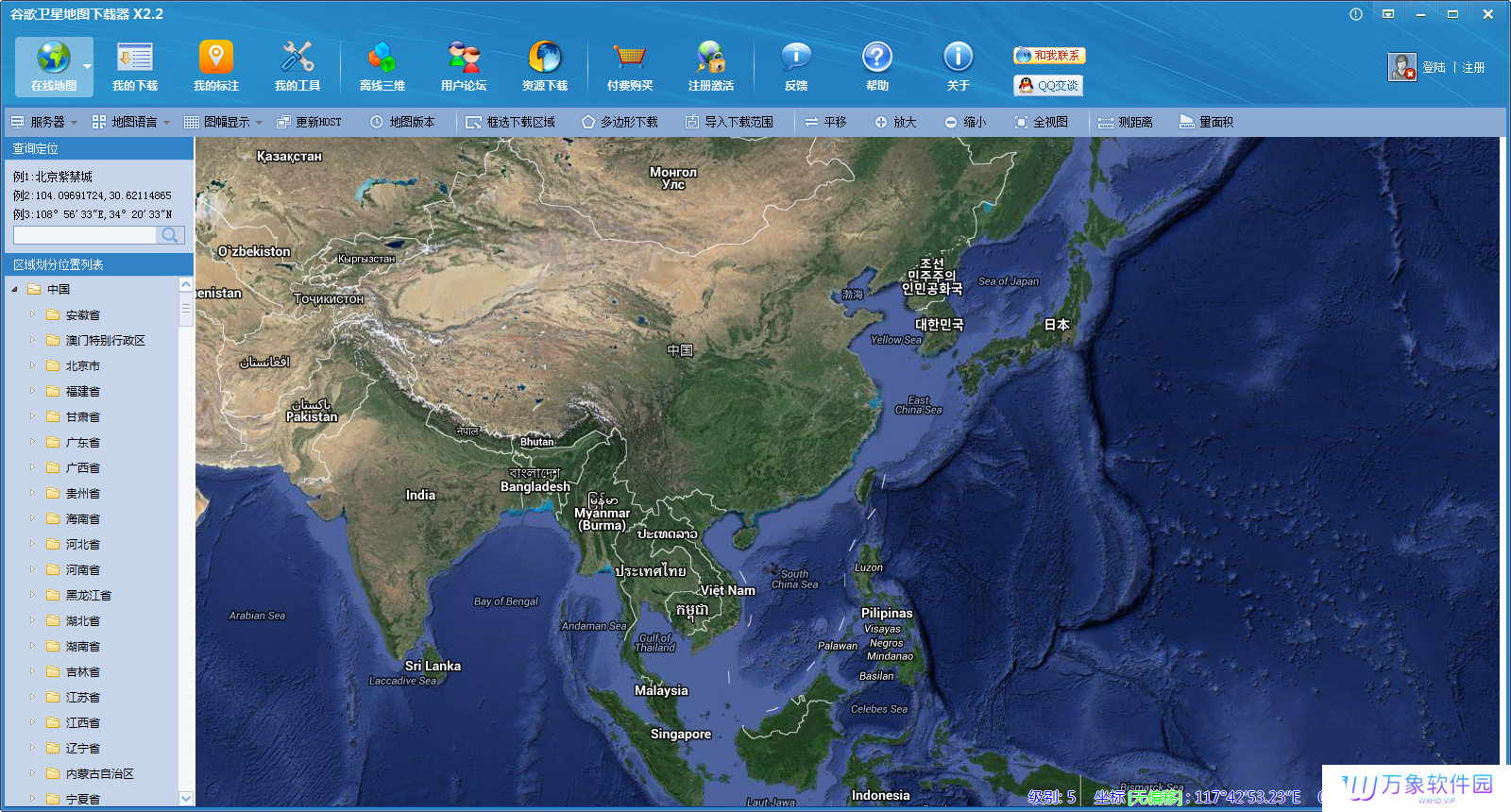1511x812 pixels.
Task: Click the title bar skin/menu icon
Action: pos(1388,14)
